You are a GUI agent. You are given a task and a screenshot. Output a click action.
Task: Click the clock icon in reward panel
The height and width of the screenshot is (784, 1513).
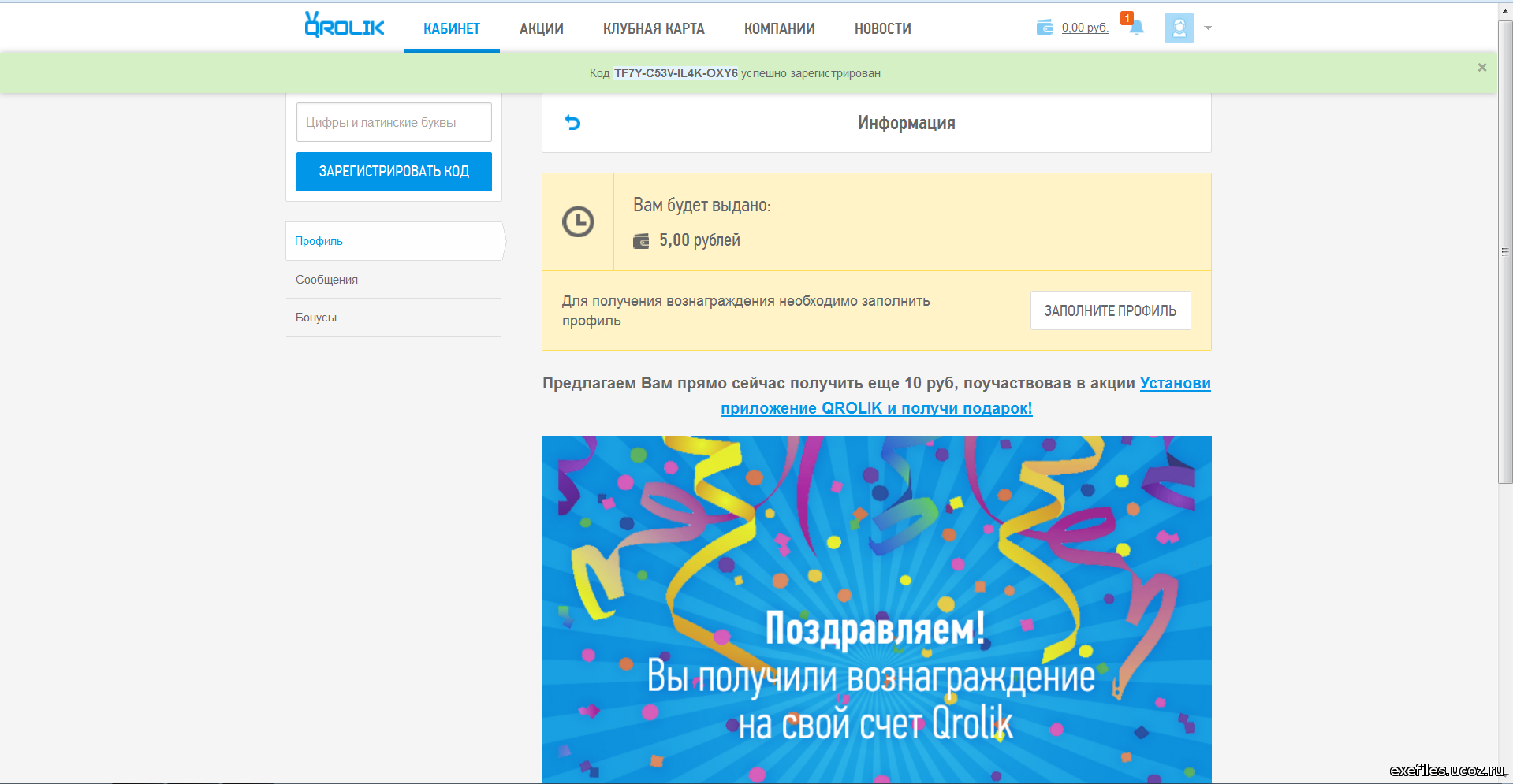578,221
